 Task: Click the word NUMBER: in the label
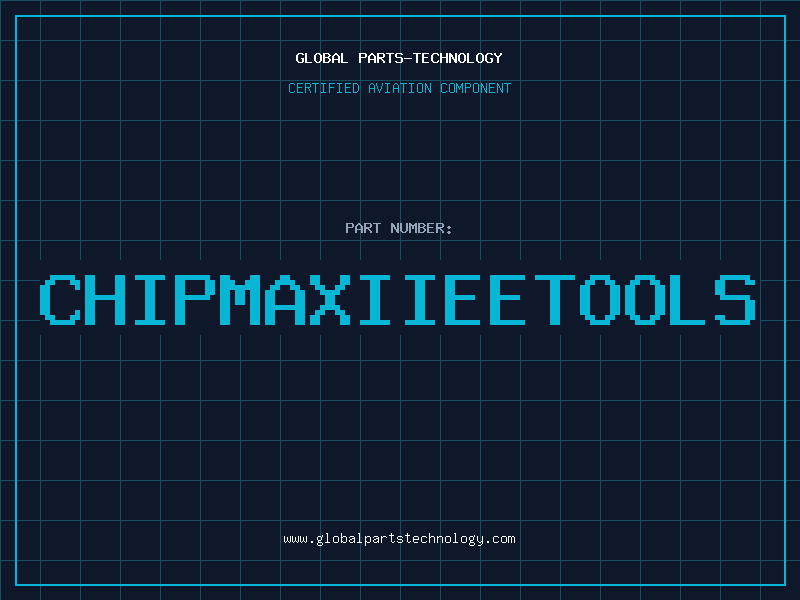point(423,228)
